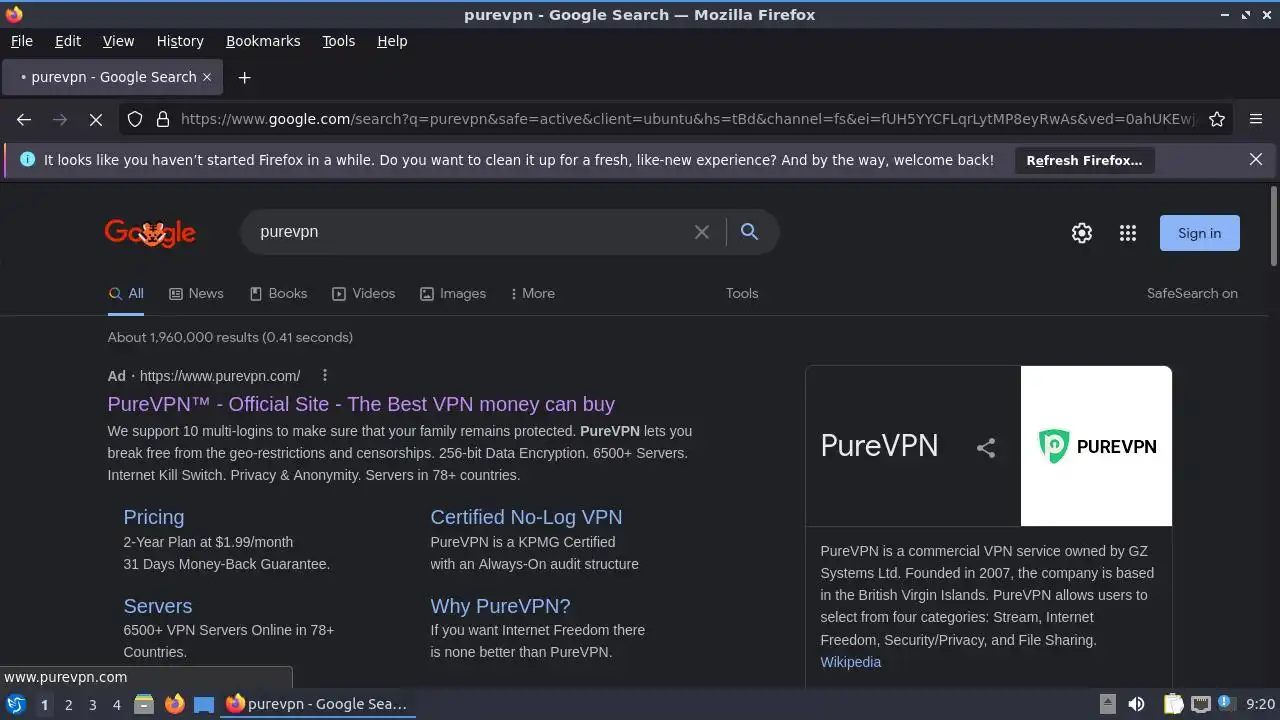Open Google quick settings gear
This screenshot has width=1280, height=720.
(1082, 233)
